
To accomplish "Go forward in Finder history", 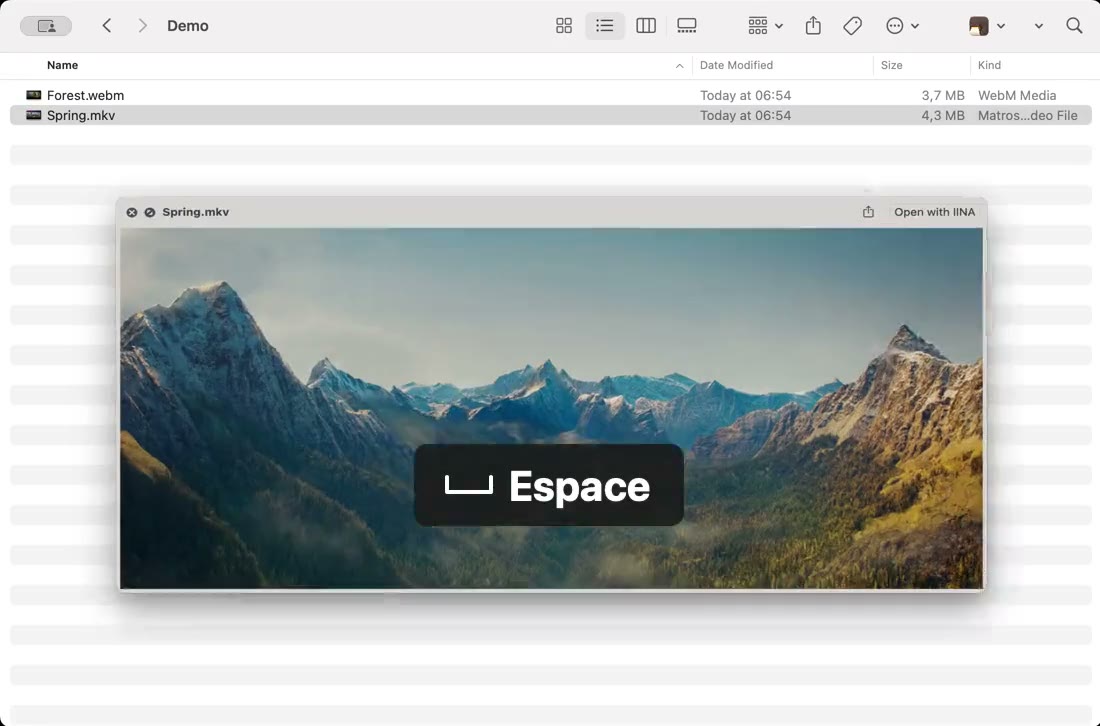I will [142, 26].
